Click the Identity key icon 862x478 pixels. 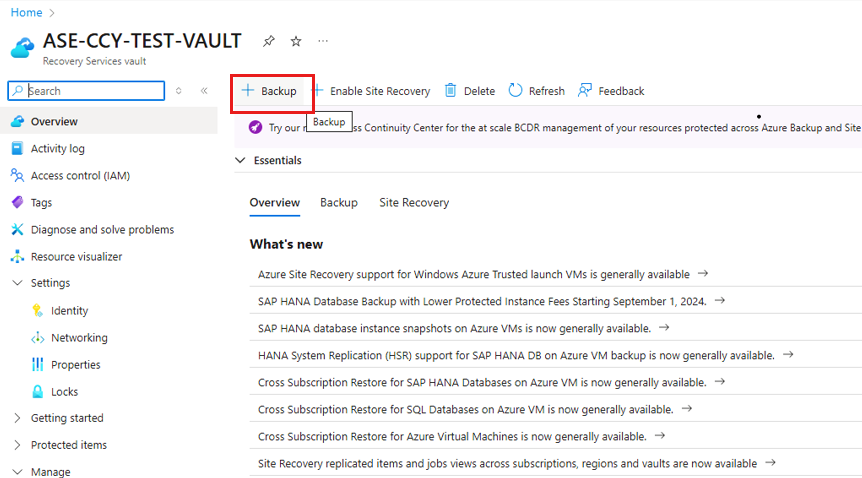pyautogui.click(x=37, y=310)
